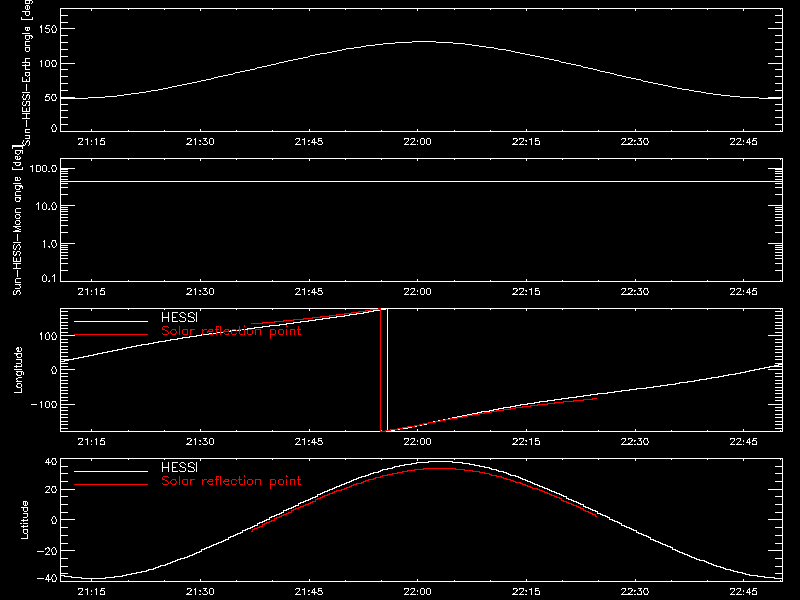Click the '100' tick on Longitude axis
This screenshot has height=600, width=800.
pos(48,336)
